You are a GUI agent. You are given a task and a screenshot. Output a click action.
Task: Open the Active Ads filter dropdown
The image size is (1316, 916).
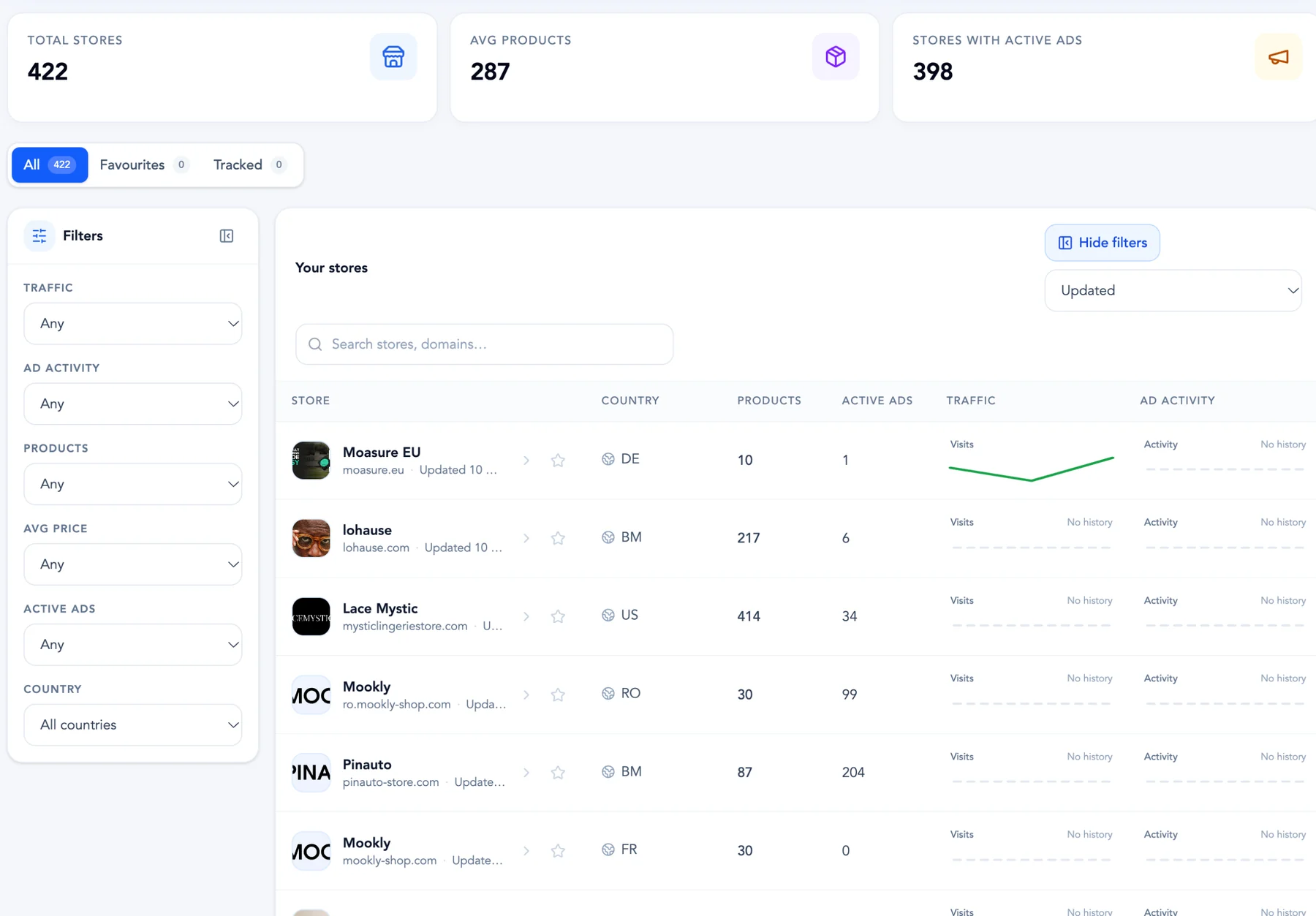point(133,645)
